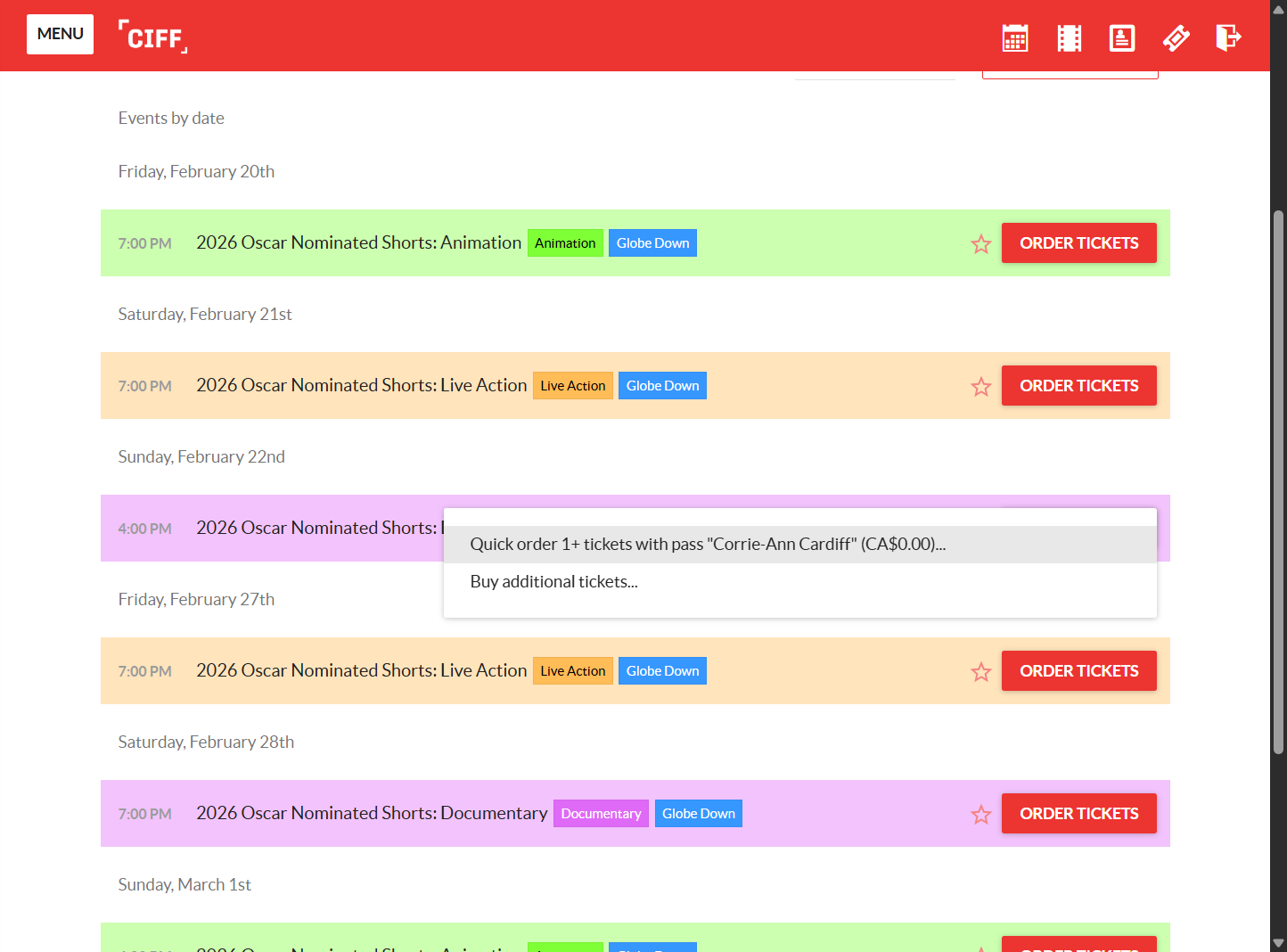Click the "Sunday, February 22nd" date heading
Image resolution: width=1287 pixels, height=952 pixels.
click(x=201, y=456)
